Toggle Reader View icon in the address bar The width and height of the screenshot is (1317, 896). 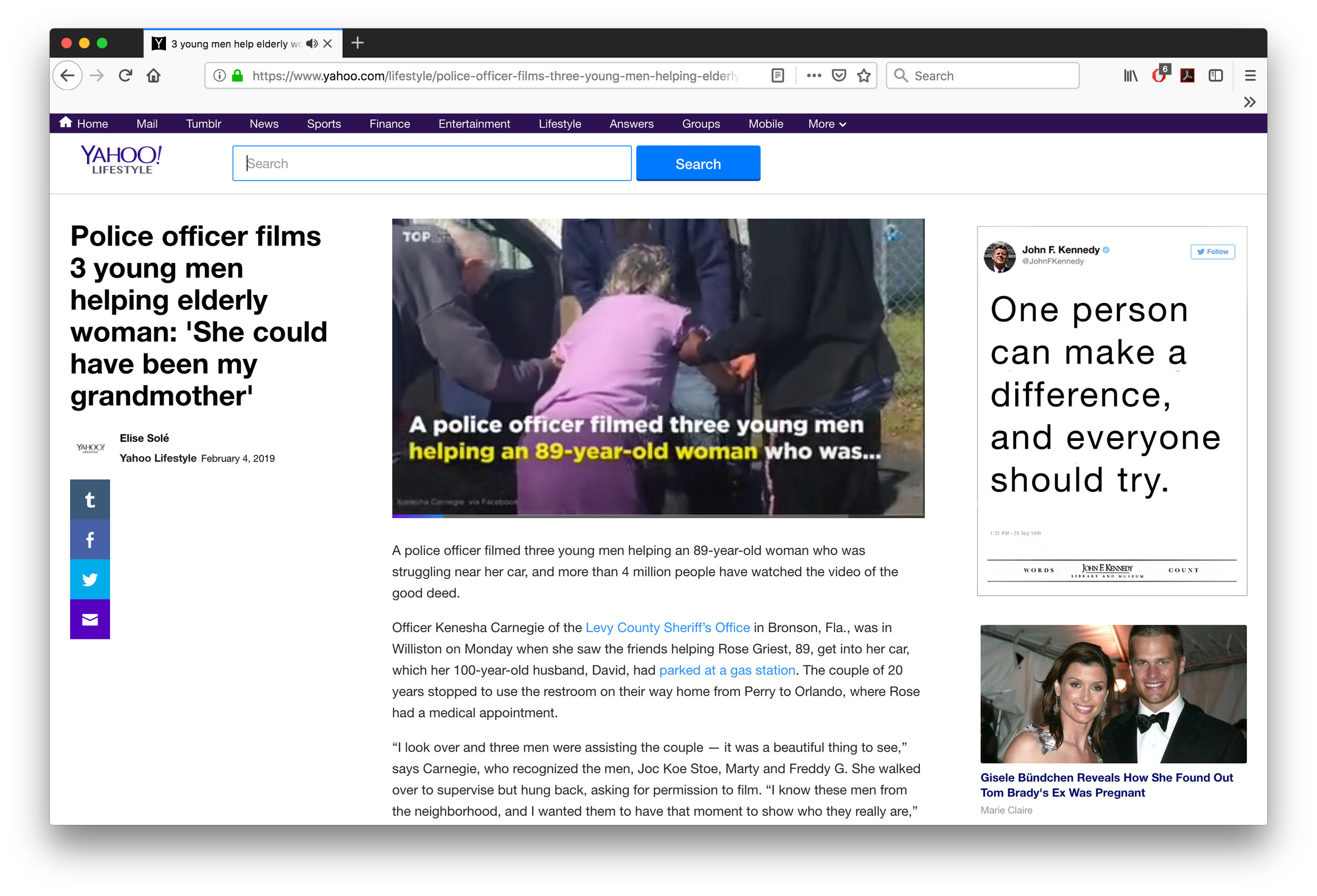coord(778,75)
